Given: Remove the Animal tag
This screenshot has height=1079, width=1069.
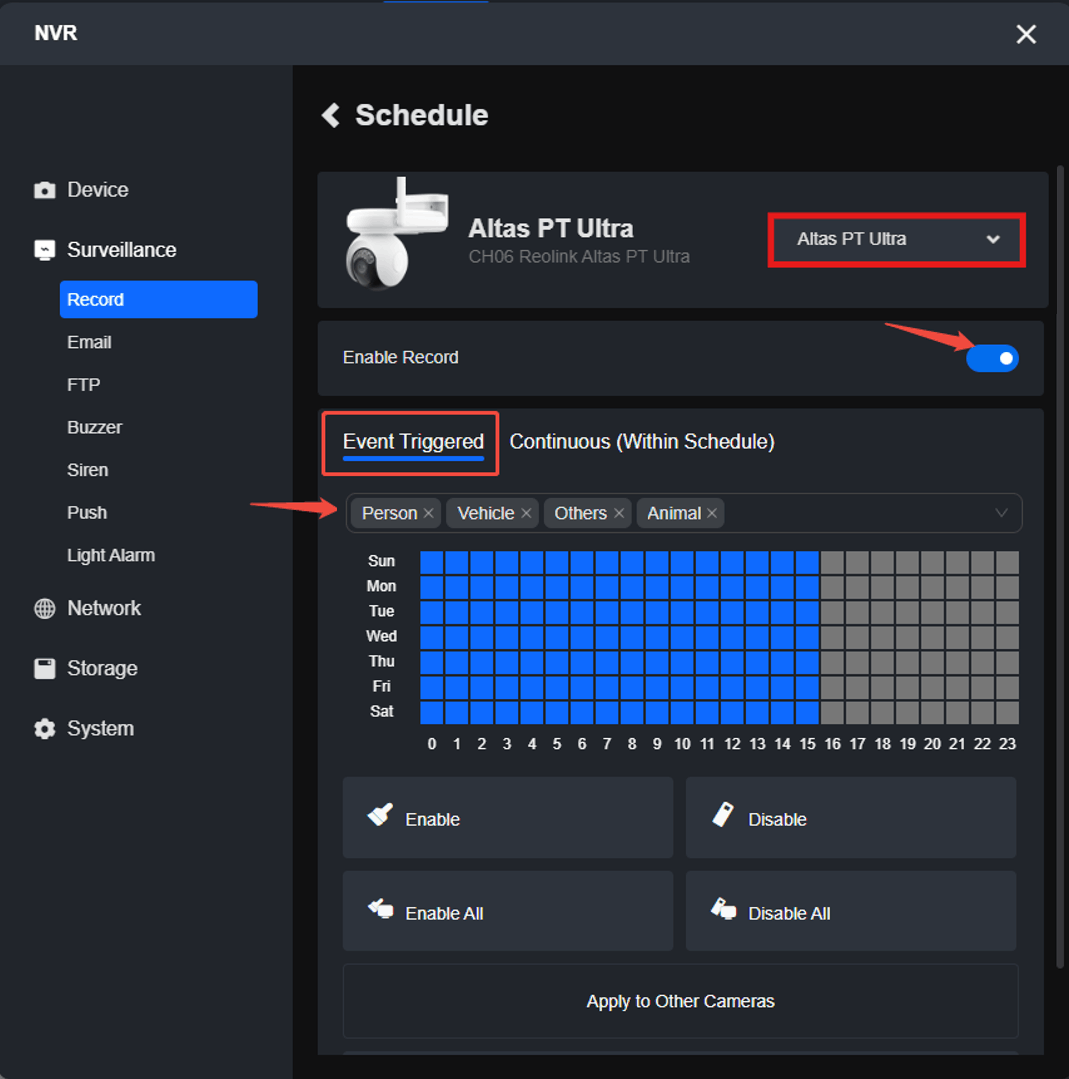Looking at the screenshot, I should (712, 513).
